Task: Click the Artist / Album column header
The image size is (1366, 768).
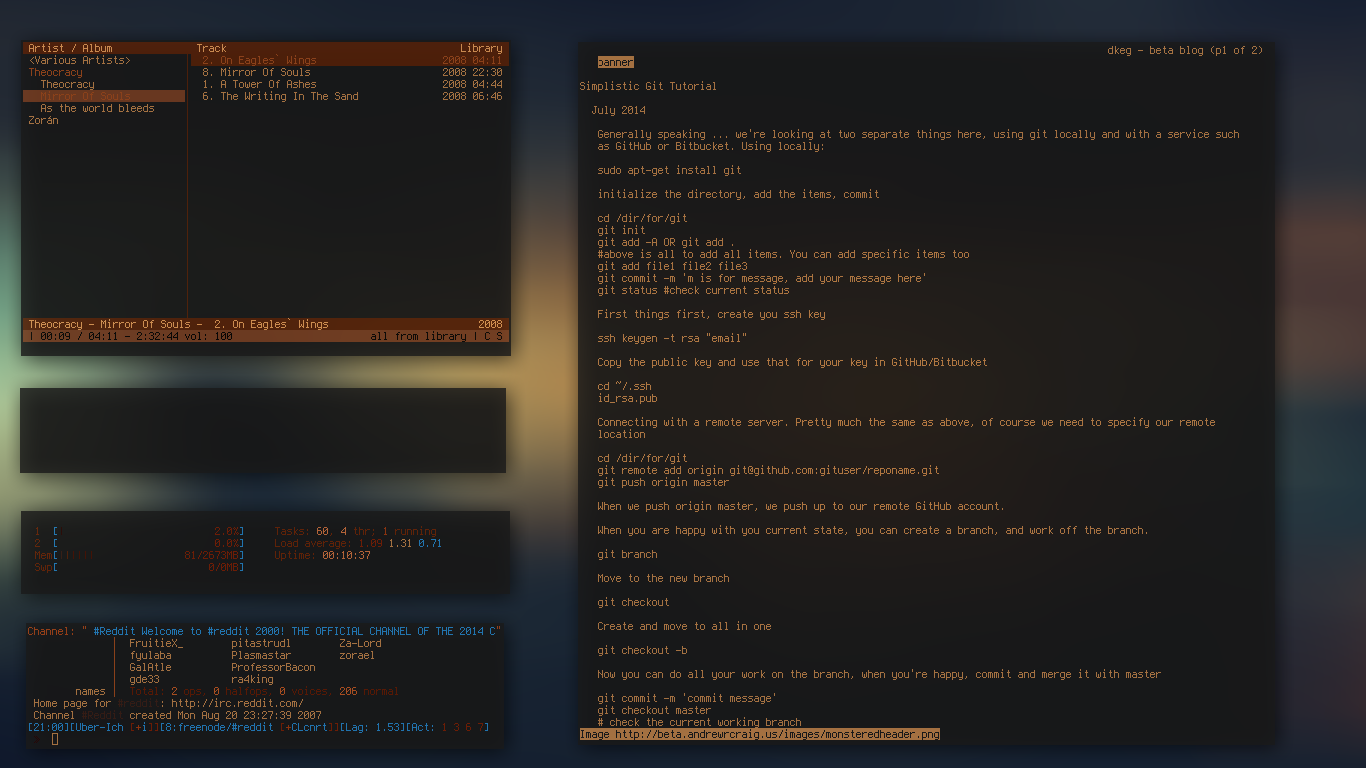Action: point(70,48)
